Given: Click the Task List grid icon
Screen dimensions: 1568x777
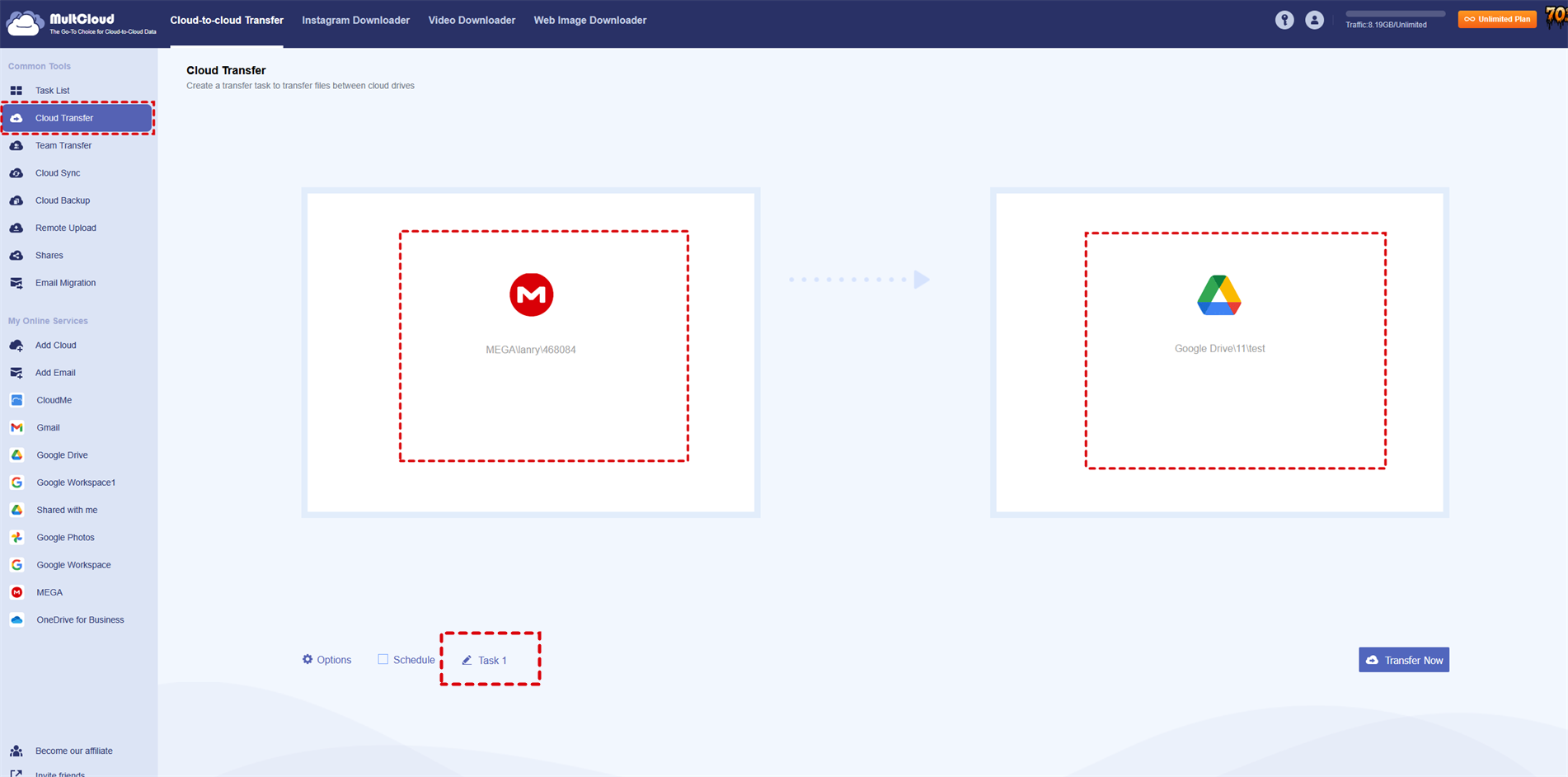Looking at the screenshot, I should 16,91.
